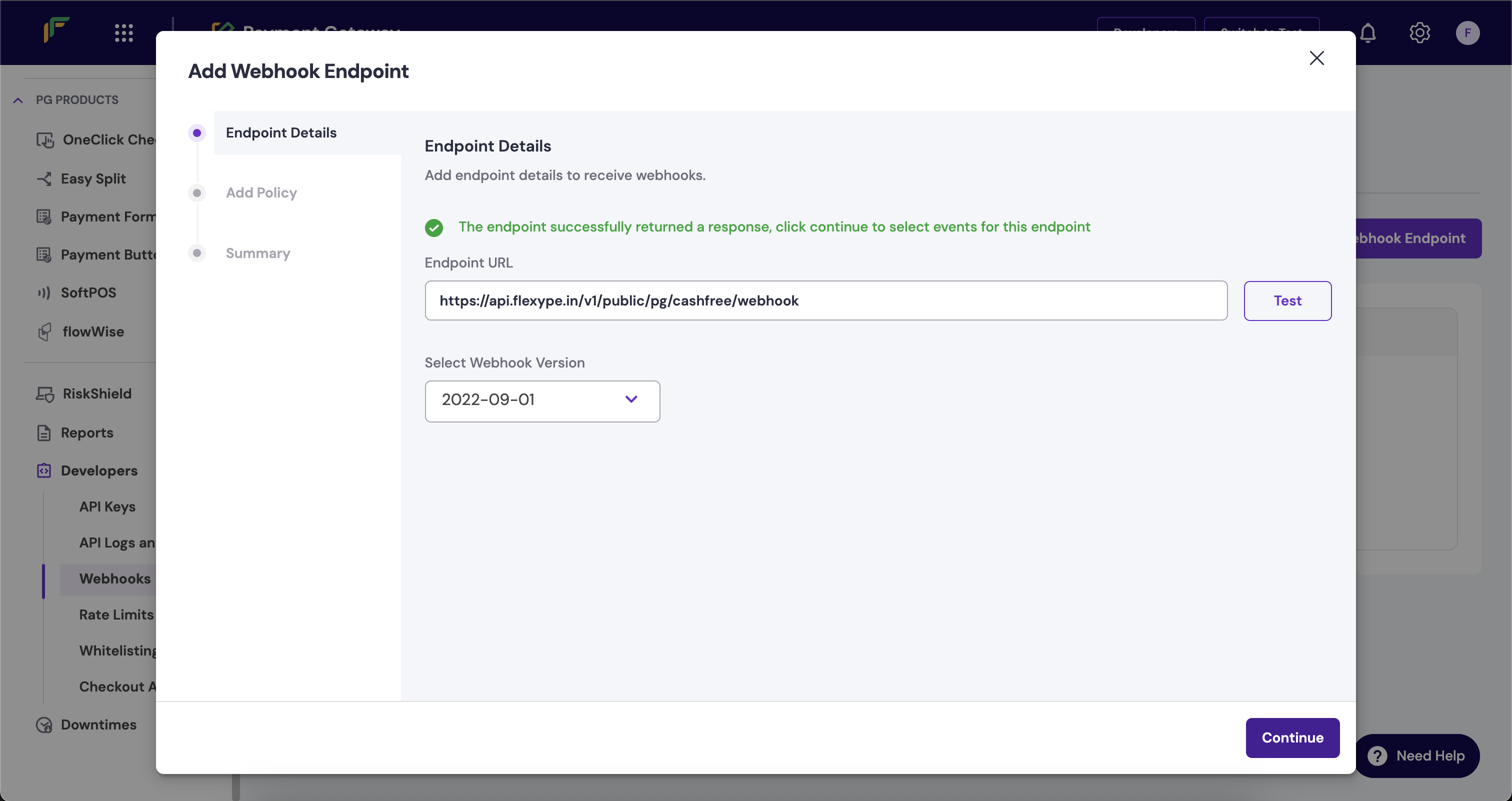
Task: Select the Add Policy step indicator
Action: point(197,193)
